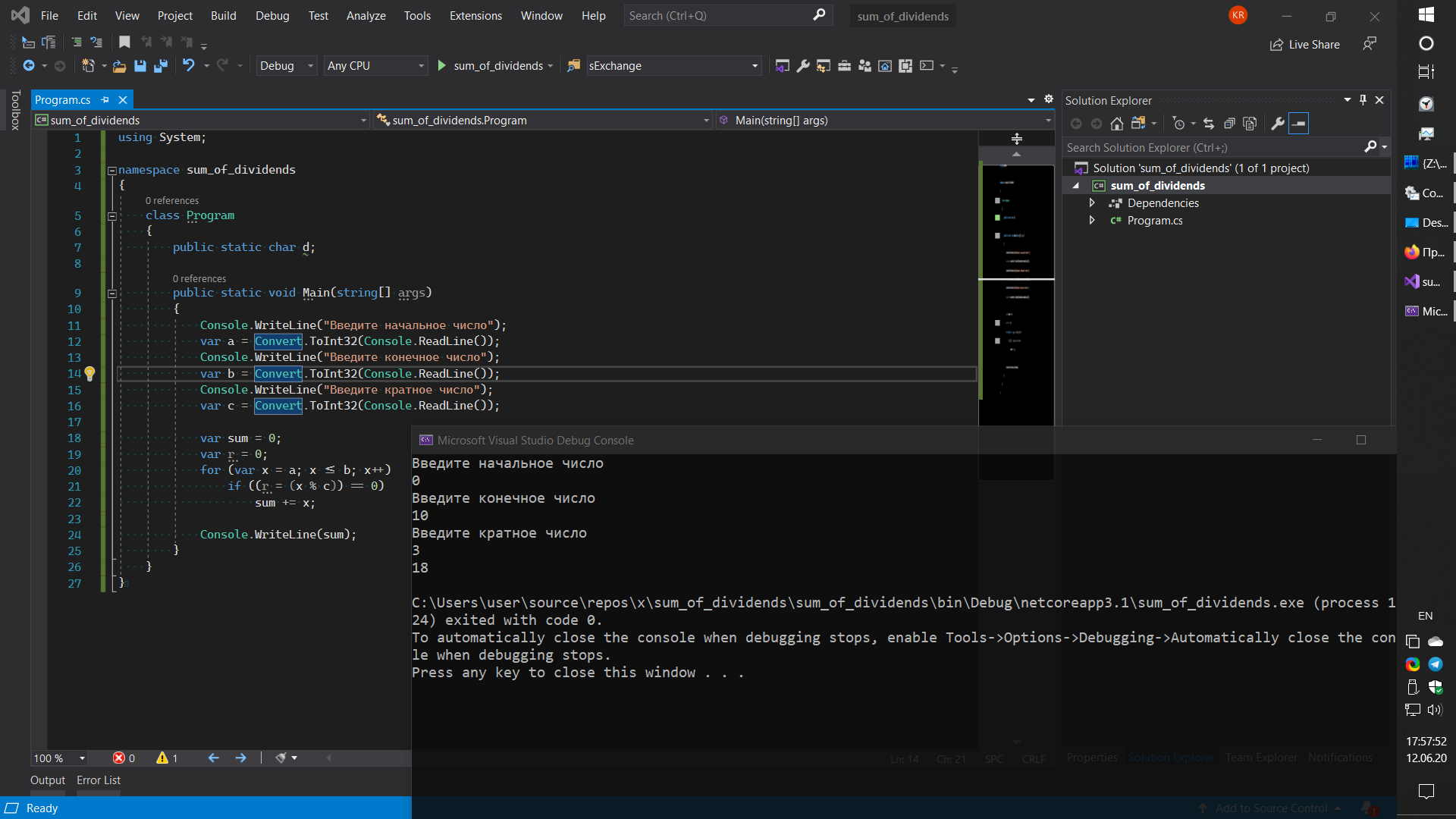
Task: Click Collapse All icon in Solution Explorer
Action: pos(1229,124)
